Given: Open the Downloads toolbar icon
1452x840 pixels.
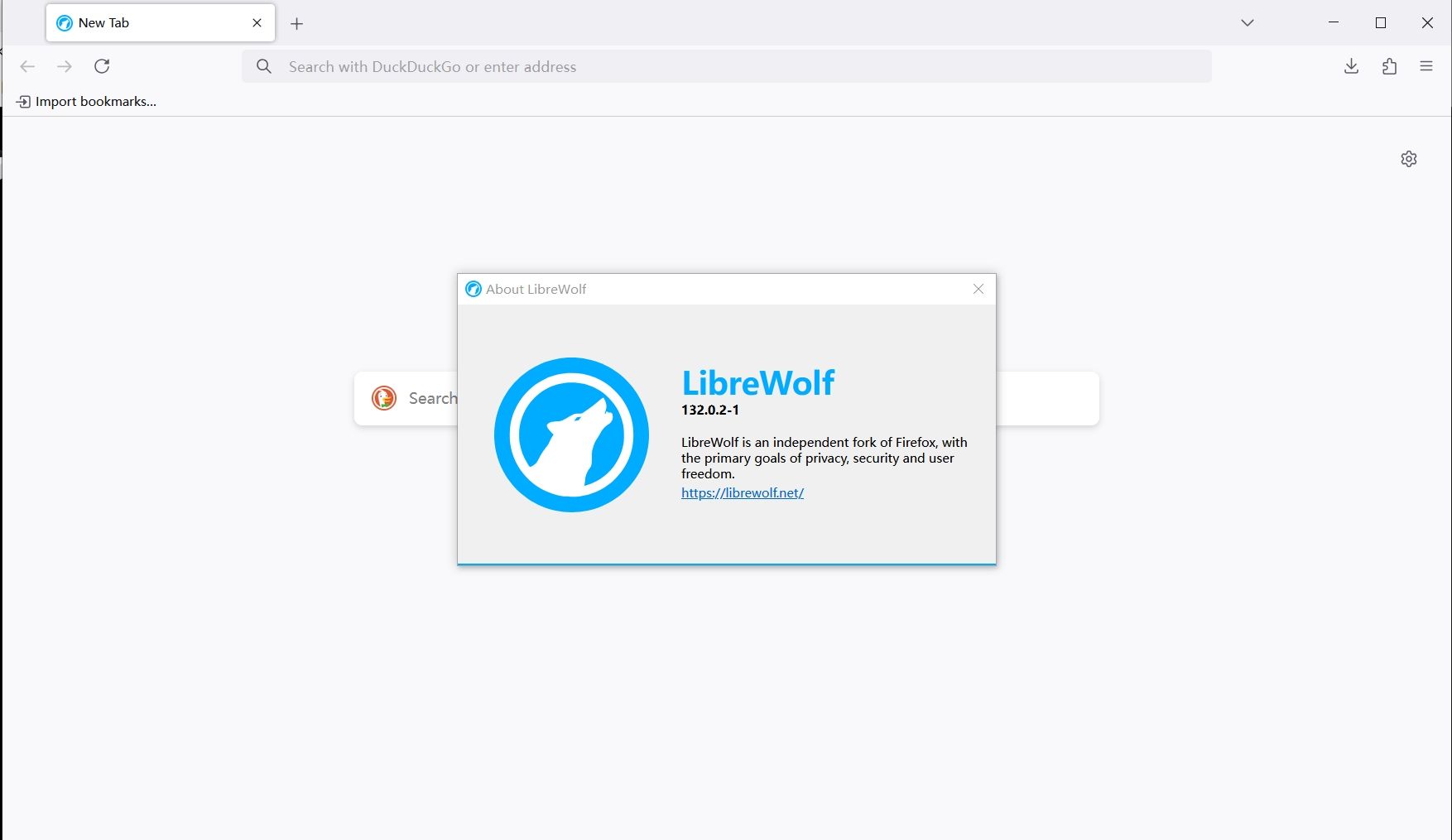Looking at the screenshot, I should (x=1351, y=66).
